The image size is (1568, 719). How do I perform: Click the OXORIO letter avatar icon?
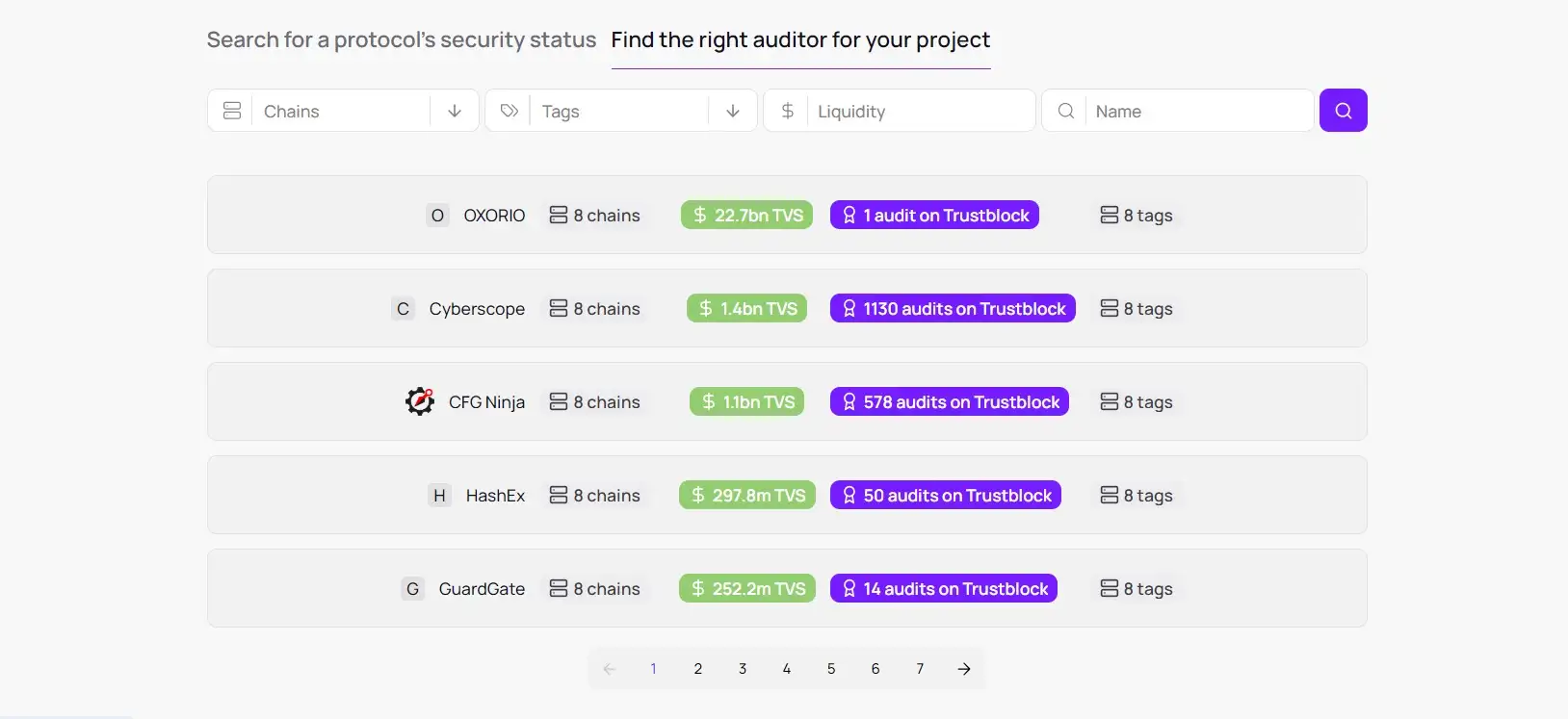tap(437, 216)
